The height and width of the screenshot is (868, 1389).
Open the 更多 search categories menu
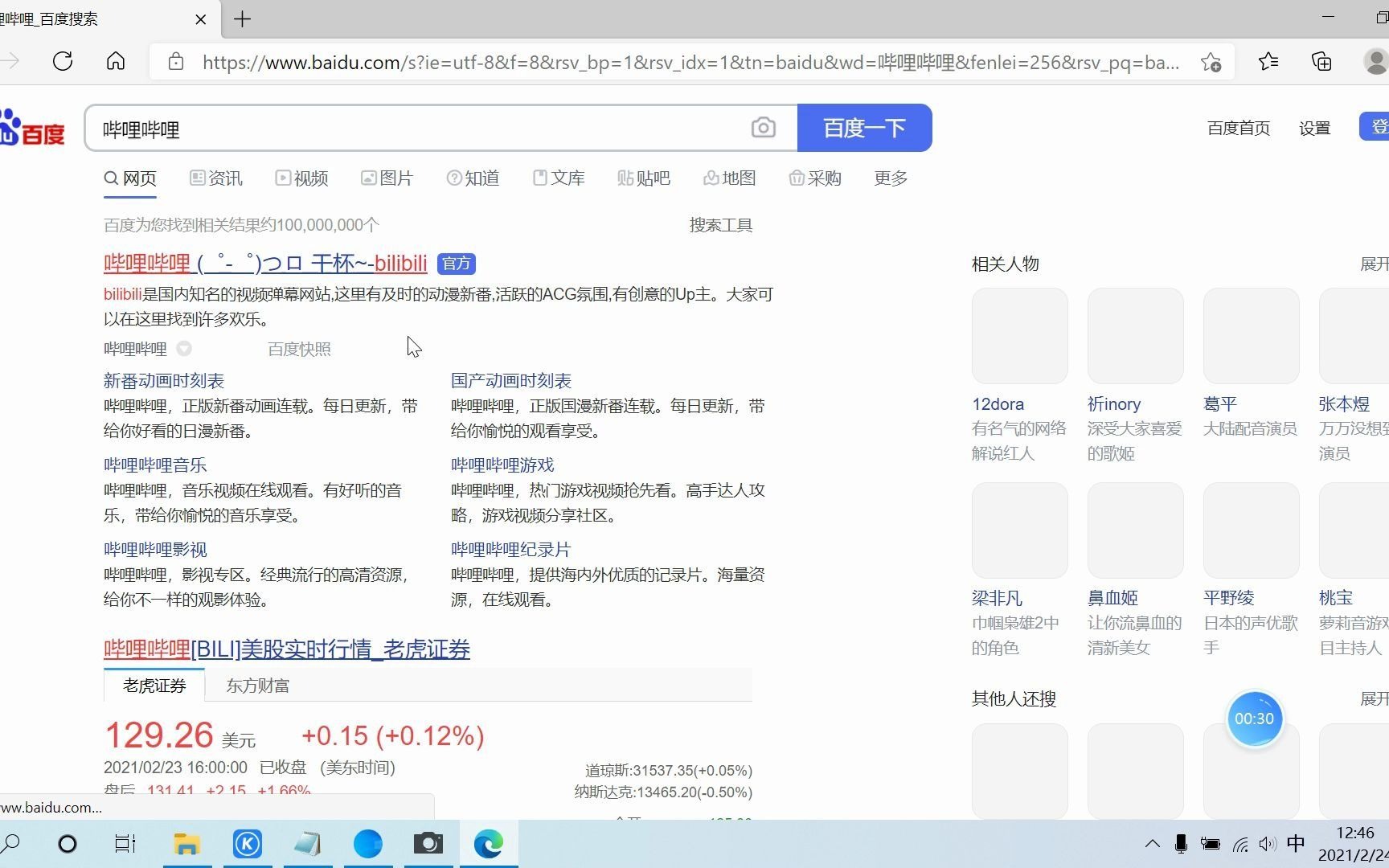(891, 178)
